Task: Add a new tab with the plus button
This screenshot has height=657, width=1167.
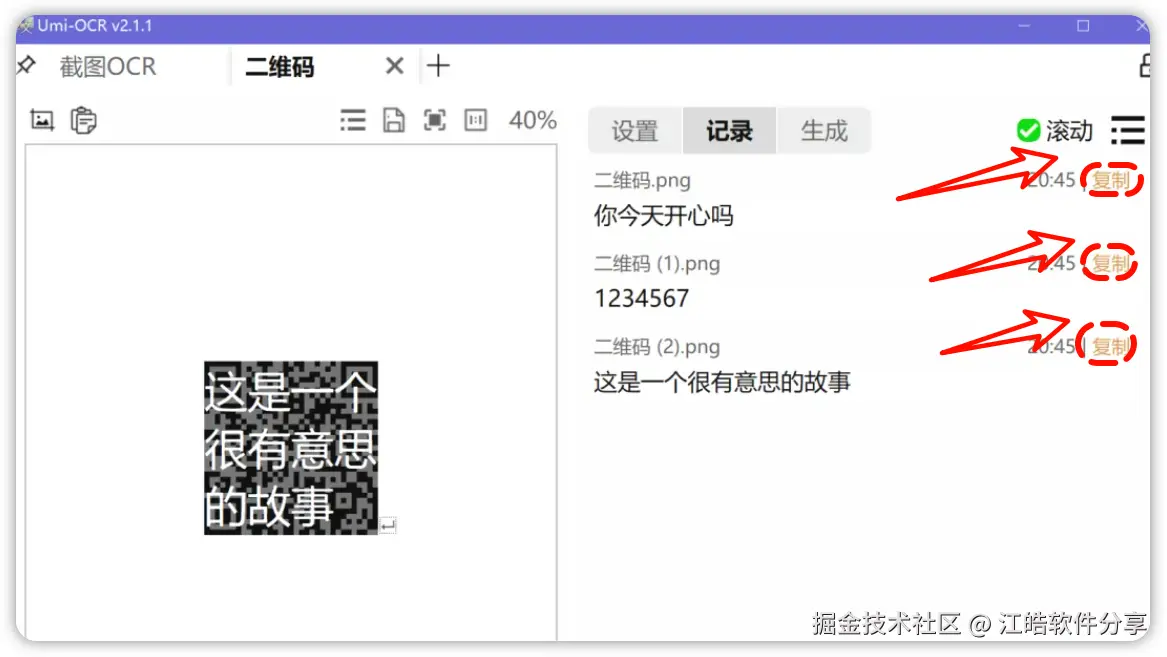Action: (x=438, y=66)
